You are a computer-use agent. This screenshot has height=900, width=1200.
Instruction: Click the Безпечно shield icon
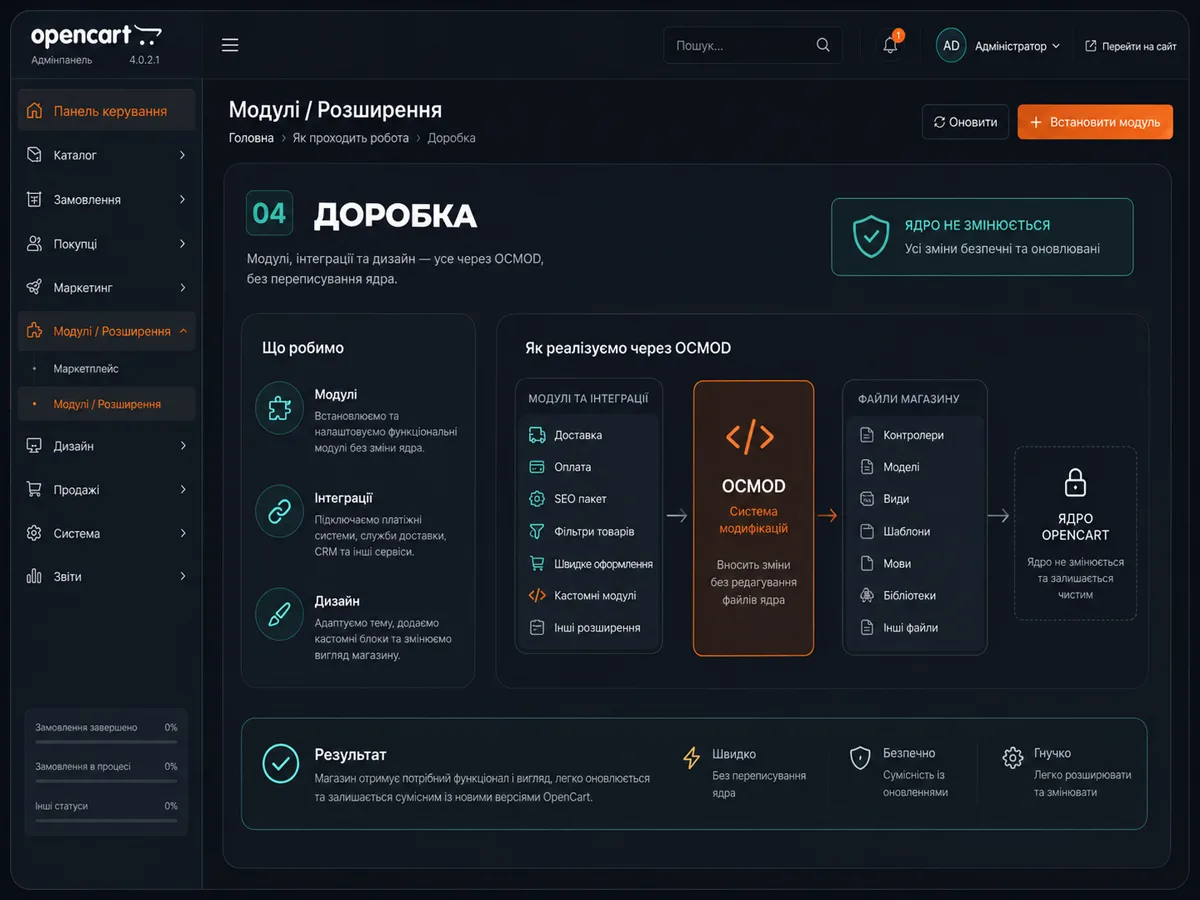(860, 757)
